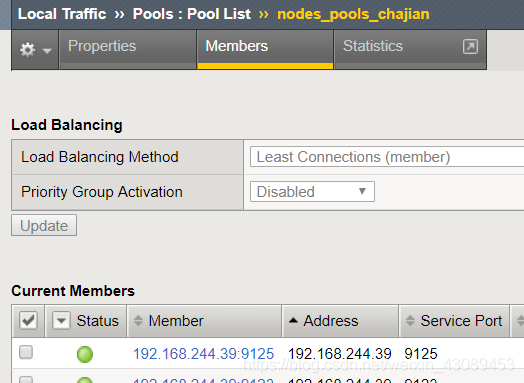
Task: Click green status icon for 192.168.244.39:9125
Action: (85, 354)
